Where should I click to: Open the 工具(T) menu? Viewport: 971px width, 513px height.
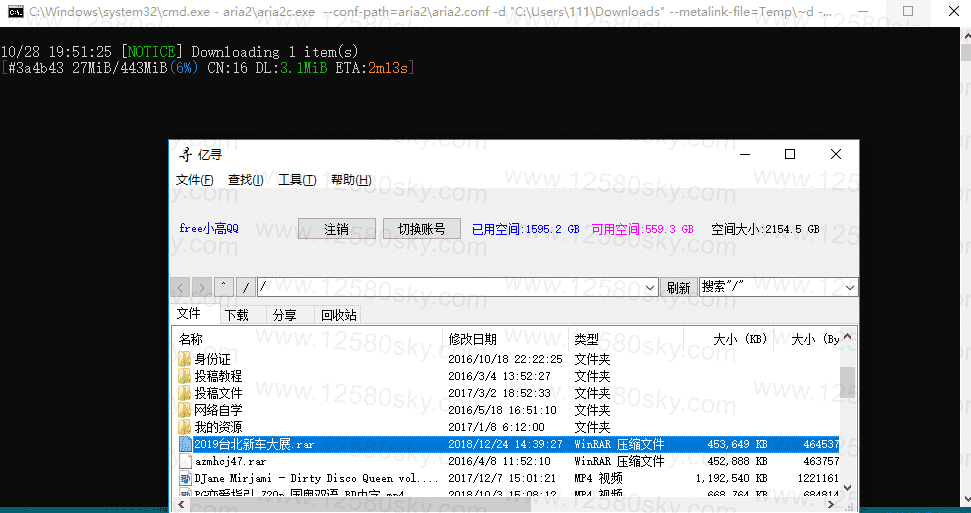(297, 180)
